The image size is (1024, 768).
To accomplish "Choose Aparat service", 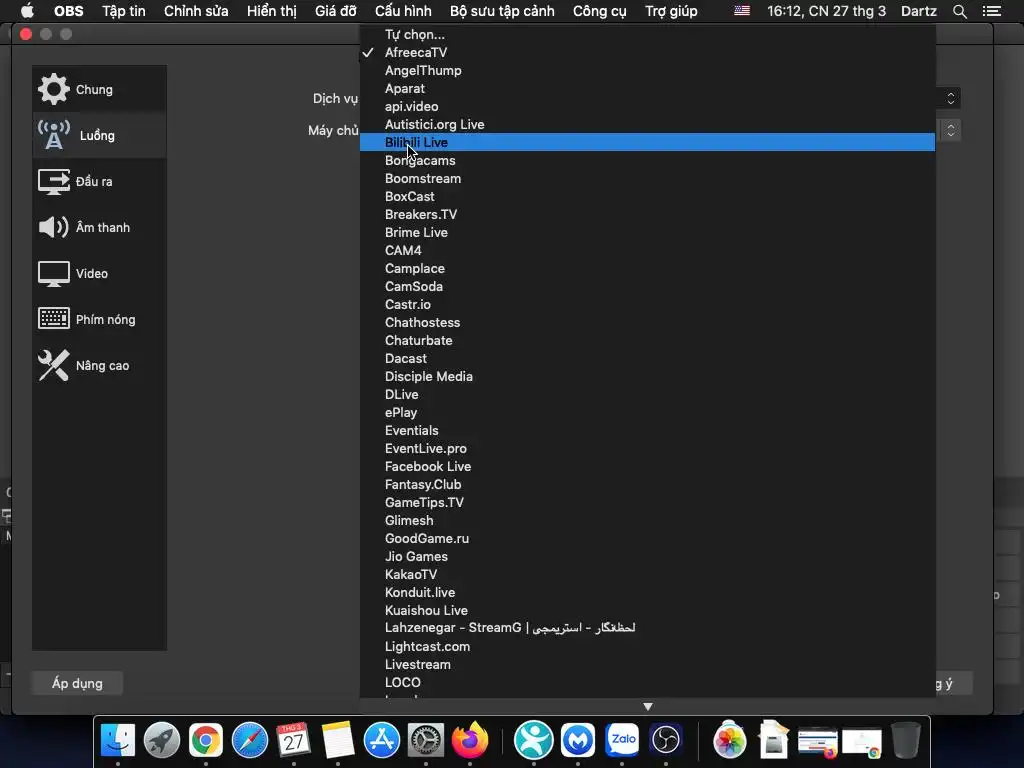I will point(647,88).
